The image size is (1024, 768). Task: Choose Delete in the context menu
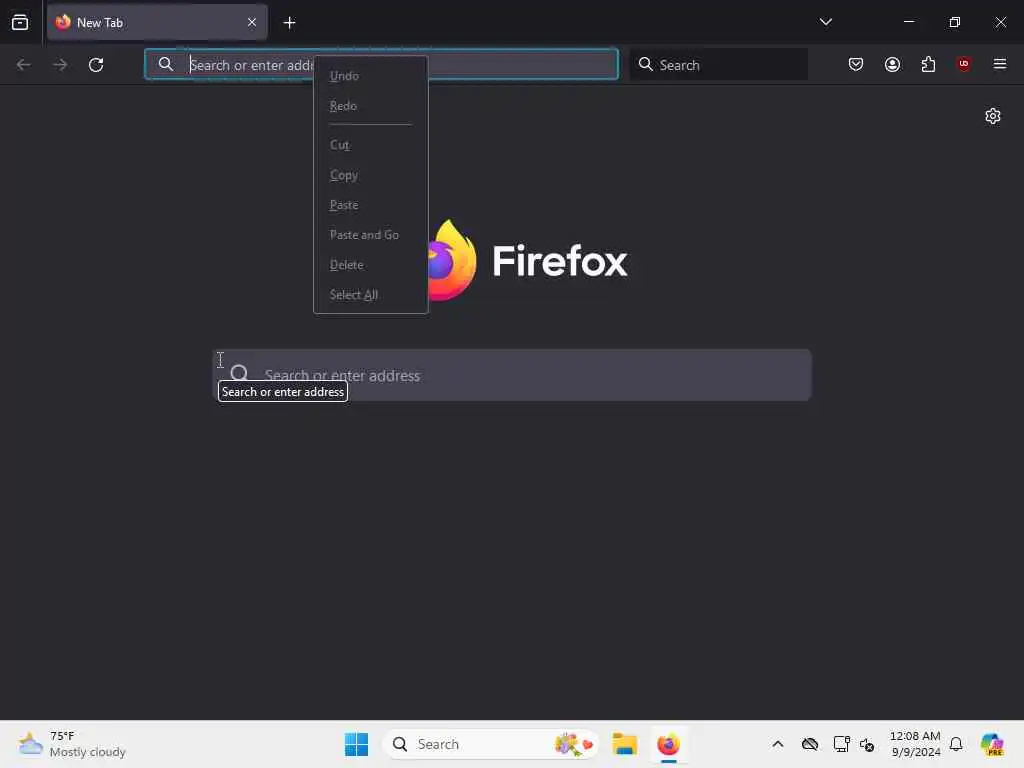click(370, 265)
